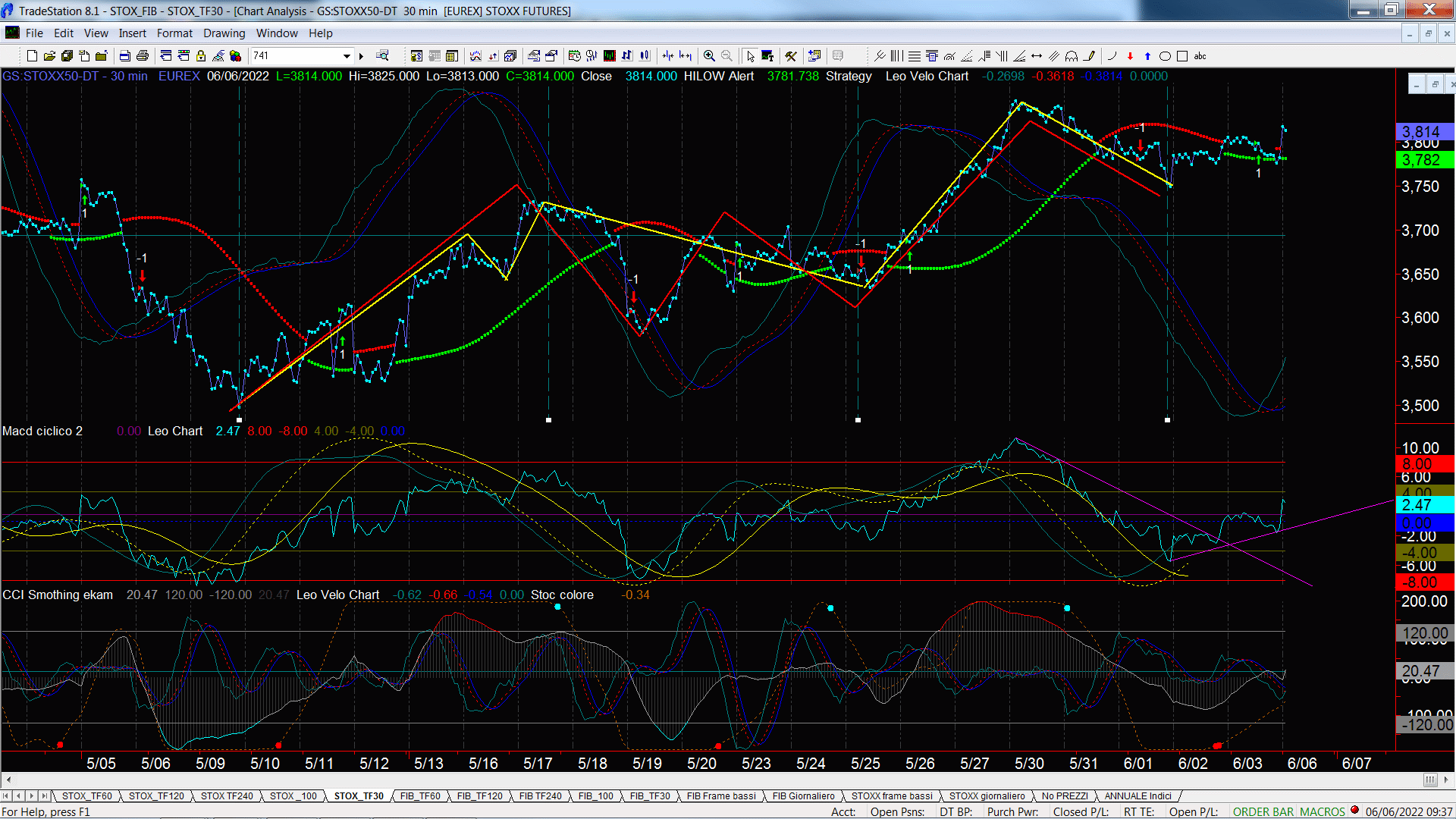Open the Drawing menu

pyautogui.click(x=224, y=33)
